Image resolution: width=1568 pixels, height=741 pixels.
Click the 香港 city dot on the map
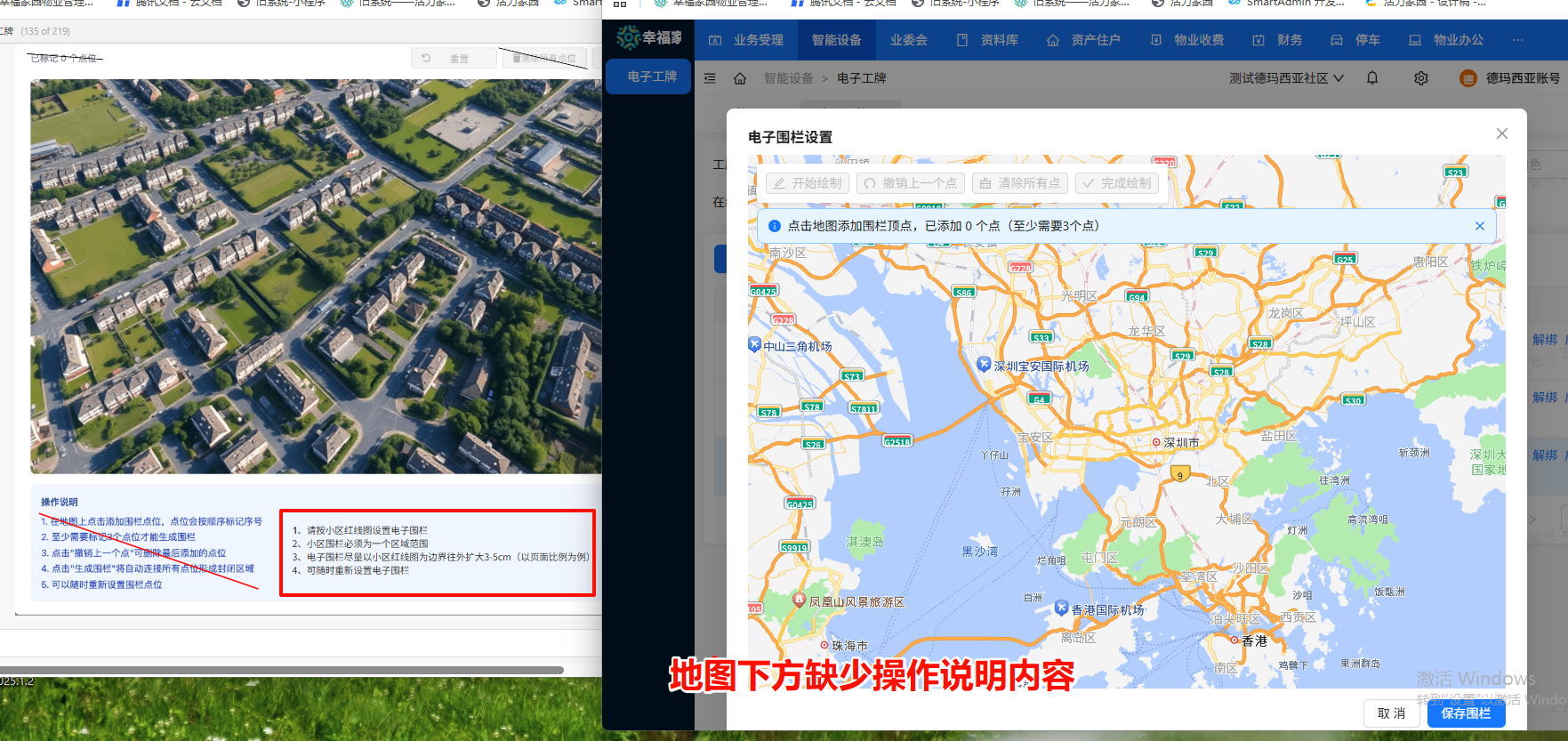(x=1234, y=640)
